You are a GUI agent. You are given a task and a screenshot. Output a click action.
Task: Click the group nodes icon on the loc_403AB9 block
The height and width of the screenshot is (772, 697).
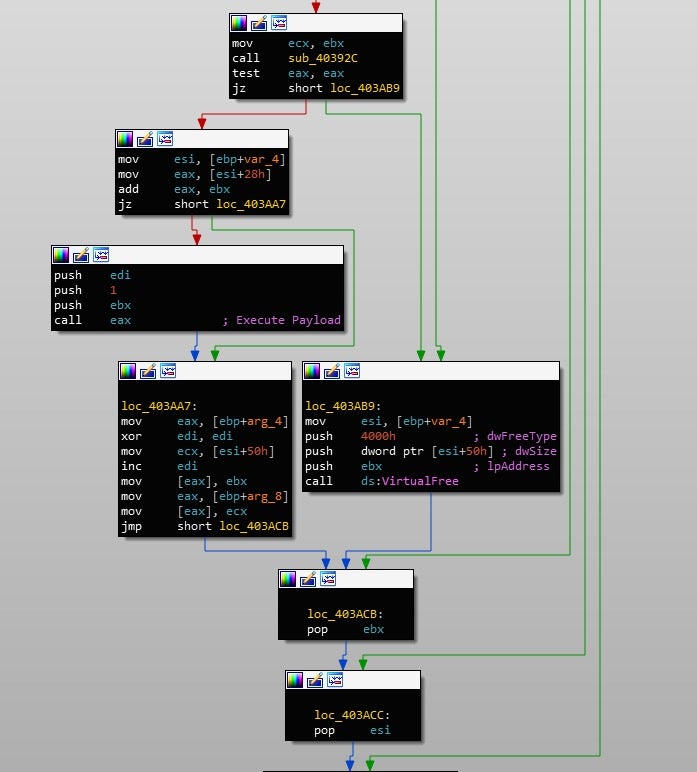click(x=351, y=371)
